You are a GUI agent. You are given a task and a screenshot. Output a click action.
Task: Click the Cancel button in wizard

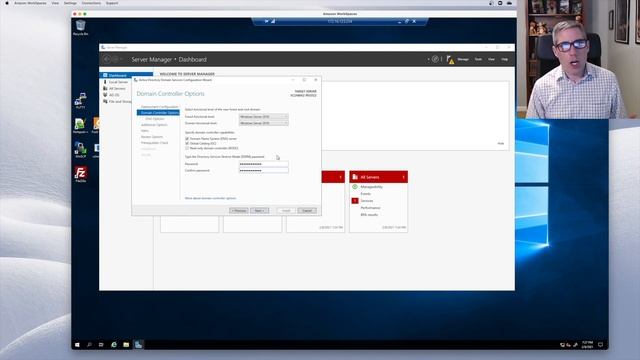coord(307,211)
